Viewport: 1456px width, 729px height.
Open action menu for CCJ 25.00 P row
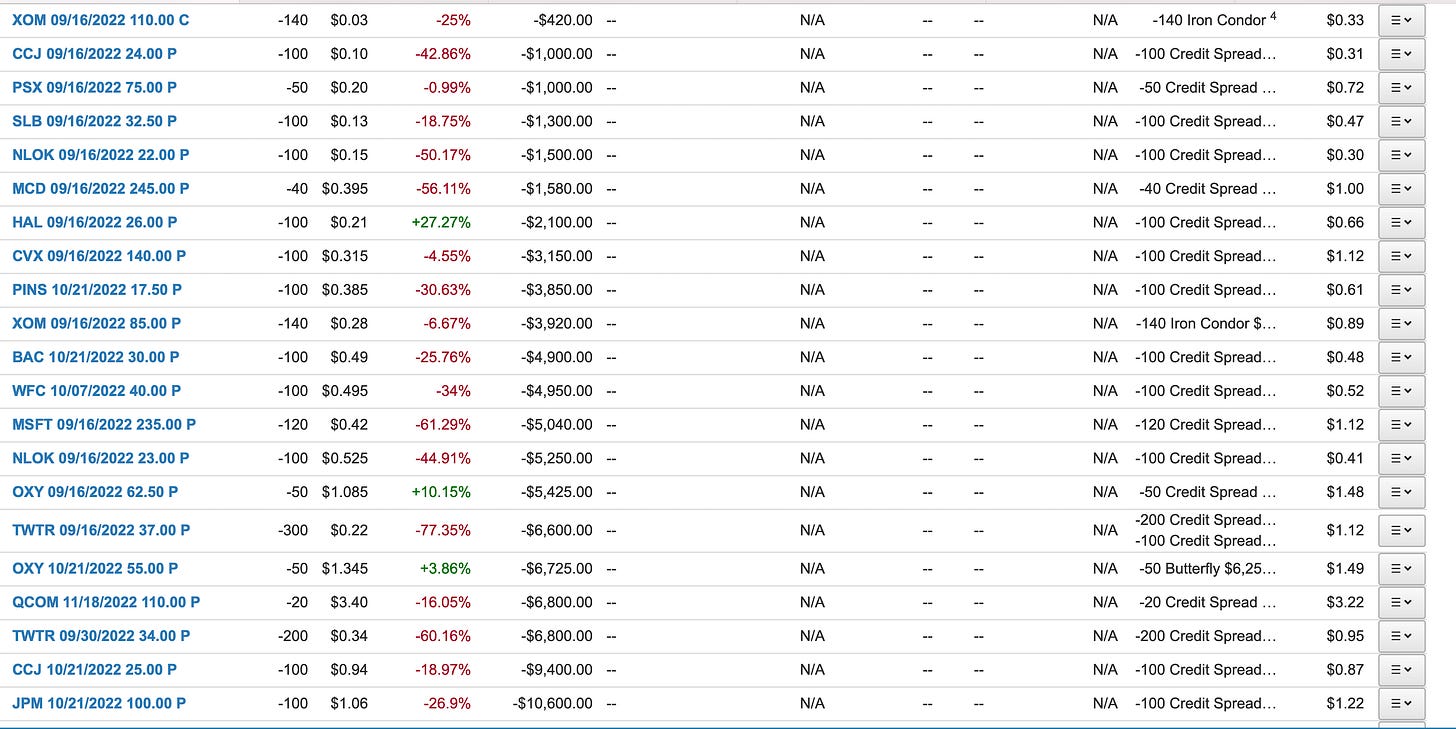coord(1401,669)
